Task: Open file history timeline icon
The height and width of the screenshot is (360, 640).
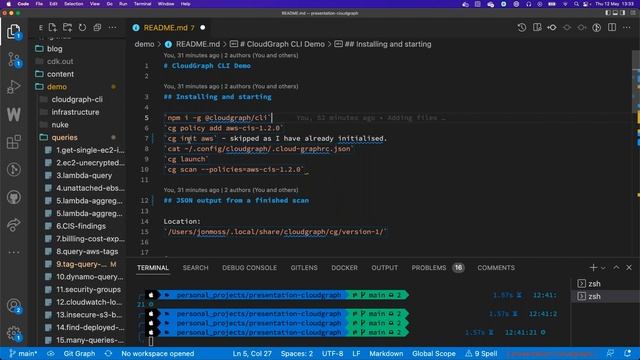Action: tap(522, 27)
